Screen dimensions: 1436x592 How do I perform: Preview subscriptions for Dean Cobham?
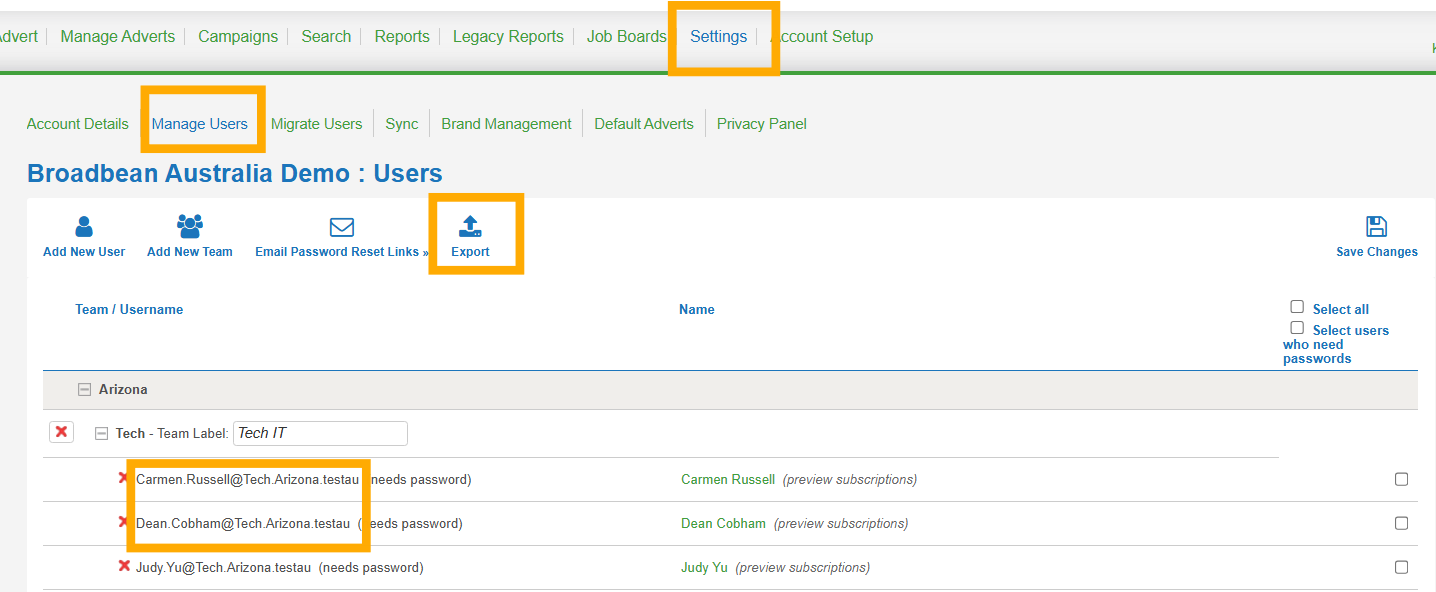tap(841, 523)
